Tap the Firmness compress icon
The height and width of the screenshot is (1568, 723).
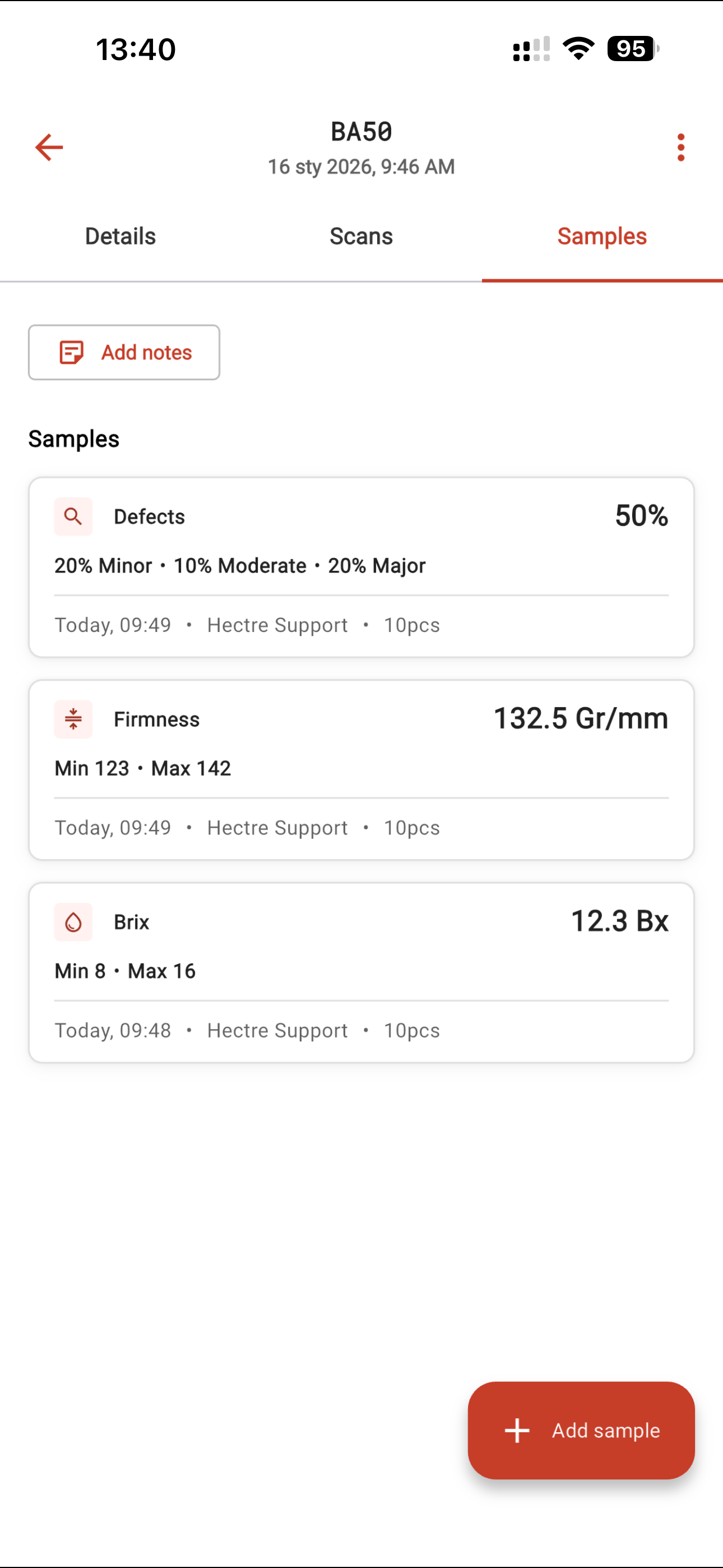click(73, 720)
